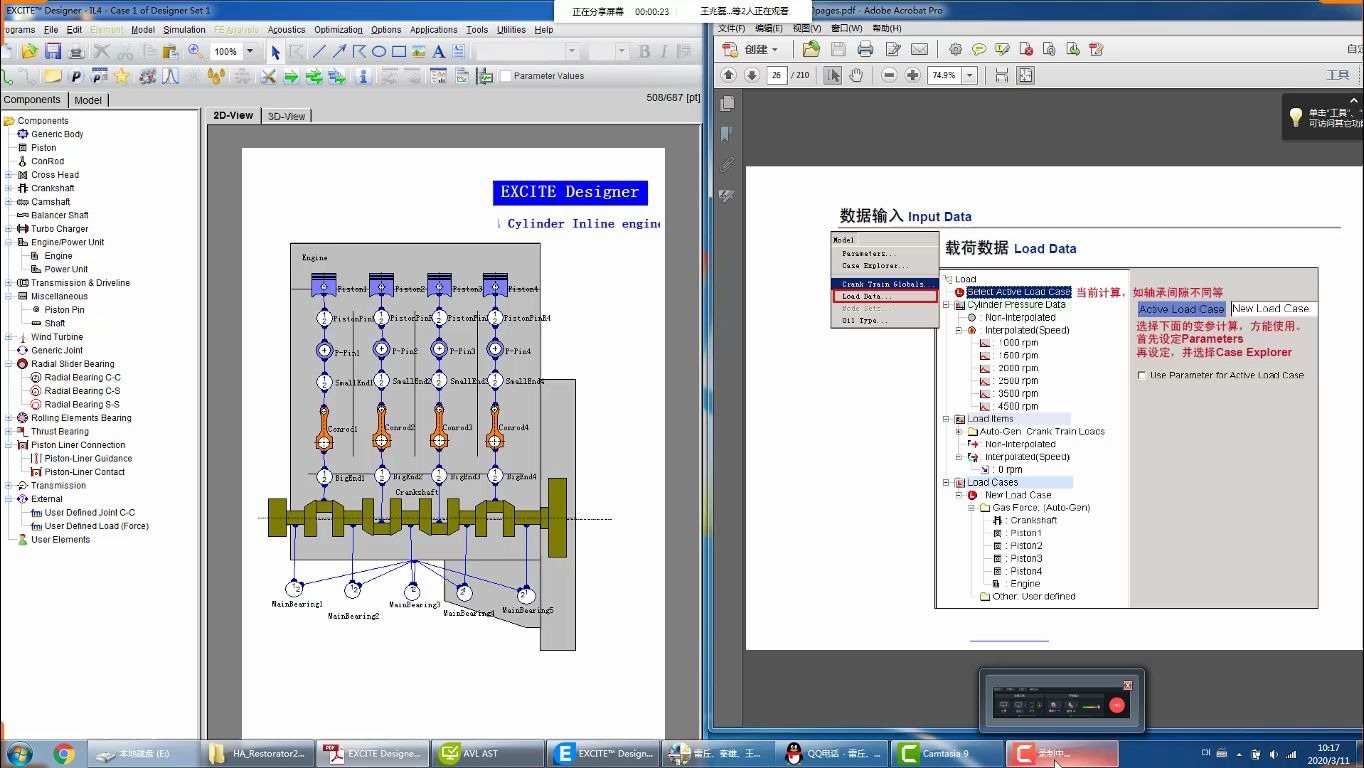Select User Defined Load (Force) item
1364x768 pixels.
click(96, 526)
